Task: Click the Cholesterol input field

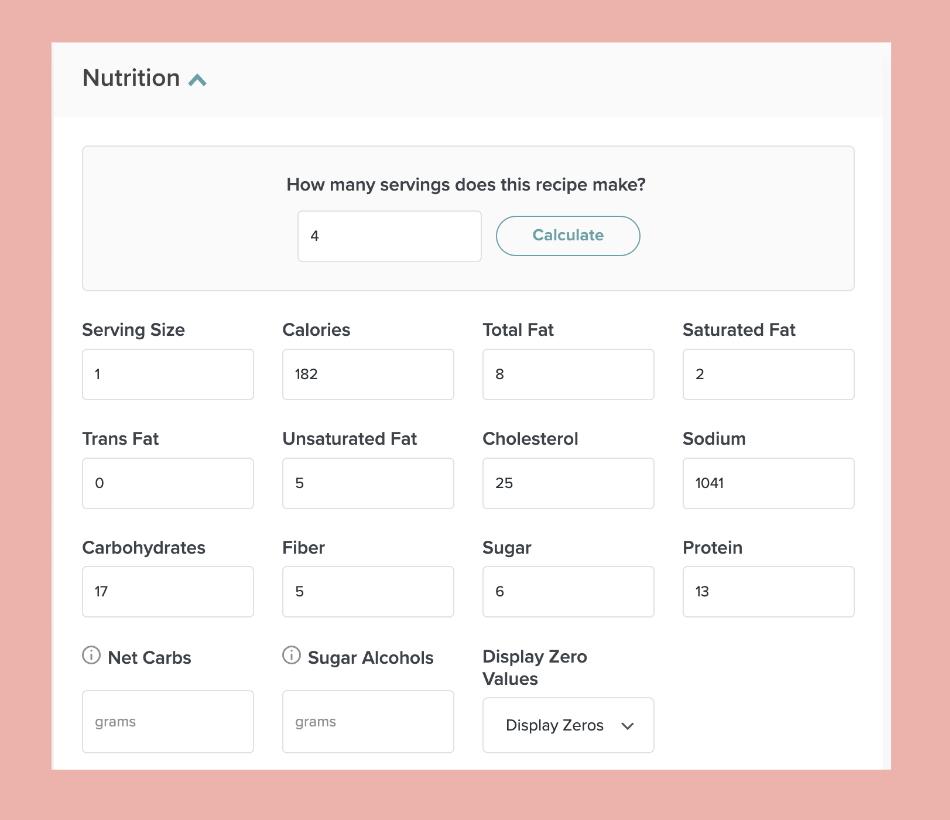Action: point(568,483)
